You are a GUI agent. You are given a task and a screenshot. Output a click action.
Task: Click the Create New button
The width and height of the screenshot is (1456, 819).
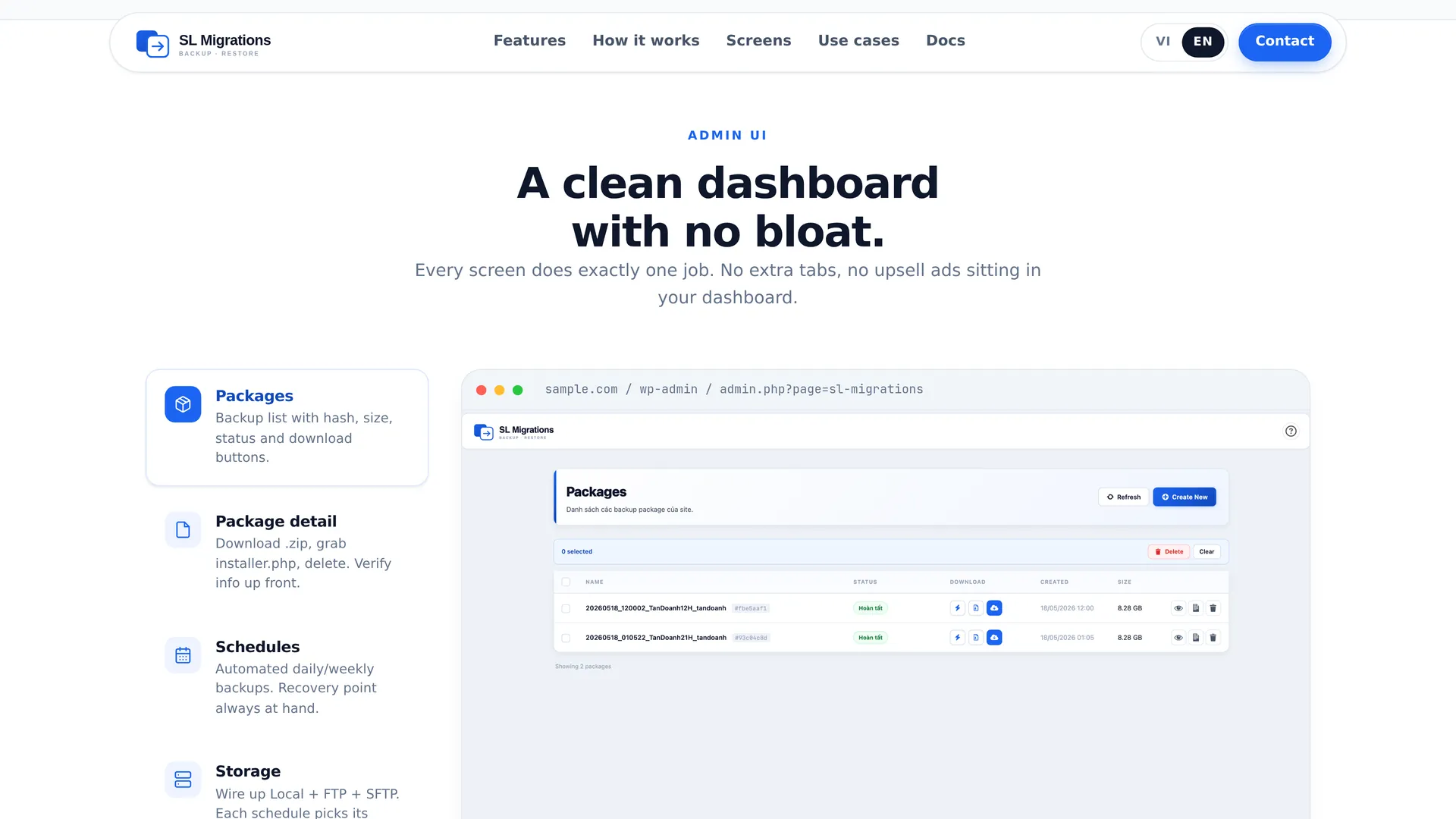point(1185,497)
